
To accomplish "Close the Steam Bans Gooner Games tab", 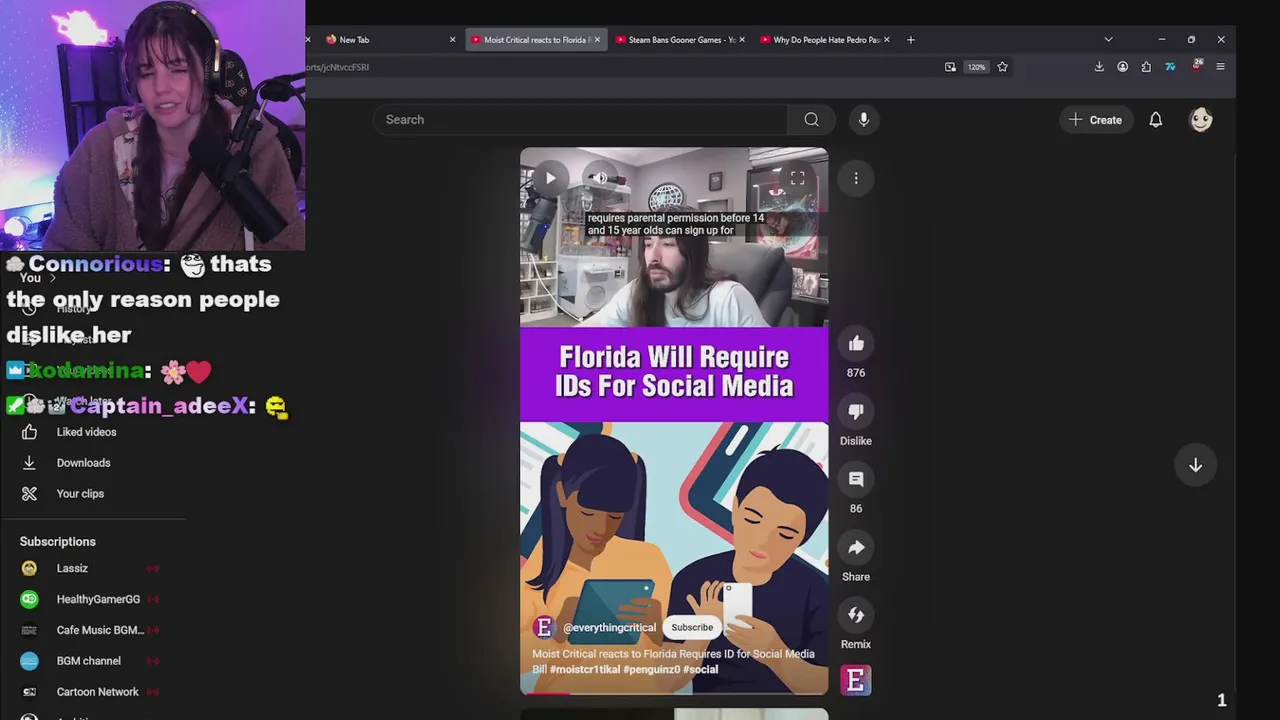I will click(741, 40).
